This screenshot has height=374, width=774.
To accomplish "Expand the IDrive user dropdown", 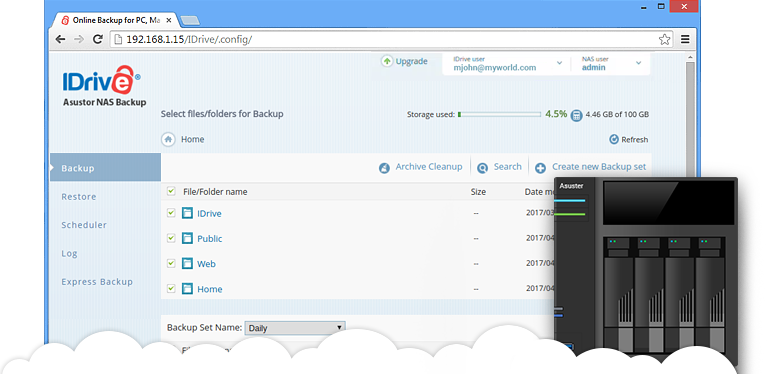I will [x=559, y=63].
